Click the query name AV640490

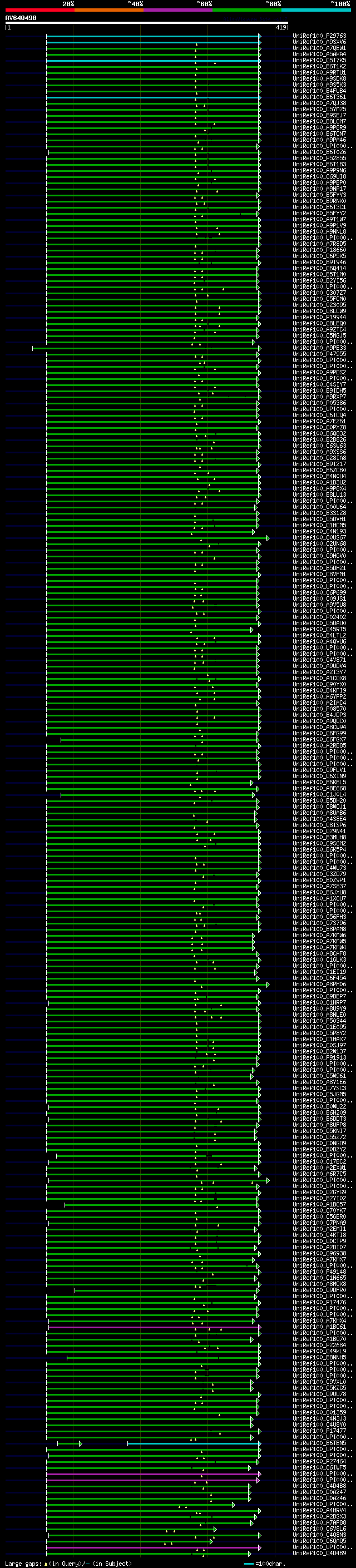[21, 18]
